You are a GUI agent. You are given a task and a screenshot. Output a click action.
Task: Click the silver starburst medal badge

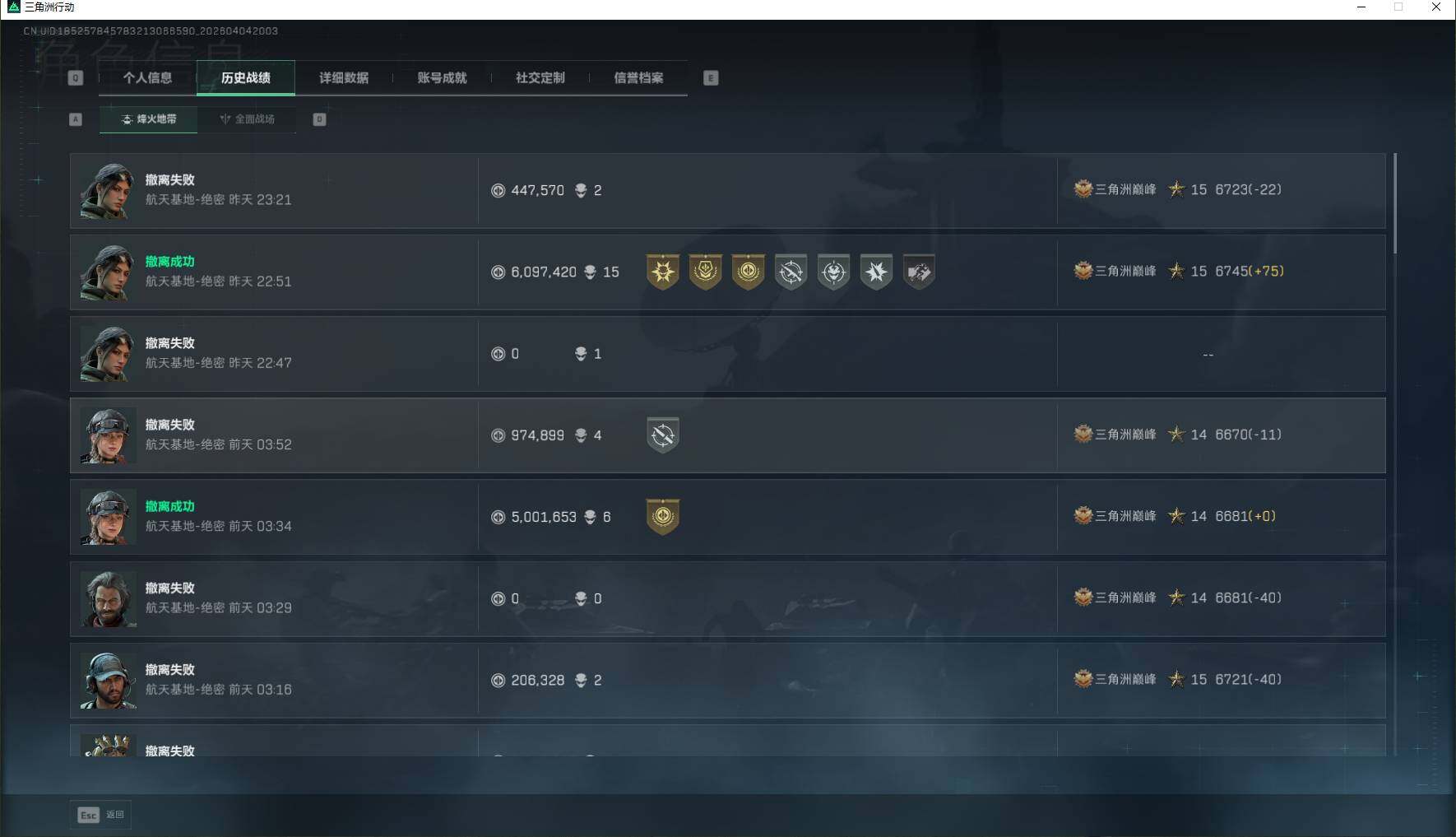coord(876,272)
